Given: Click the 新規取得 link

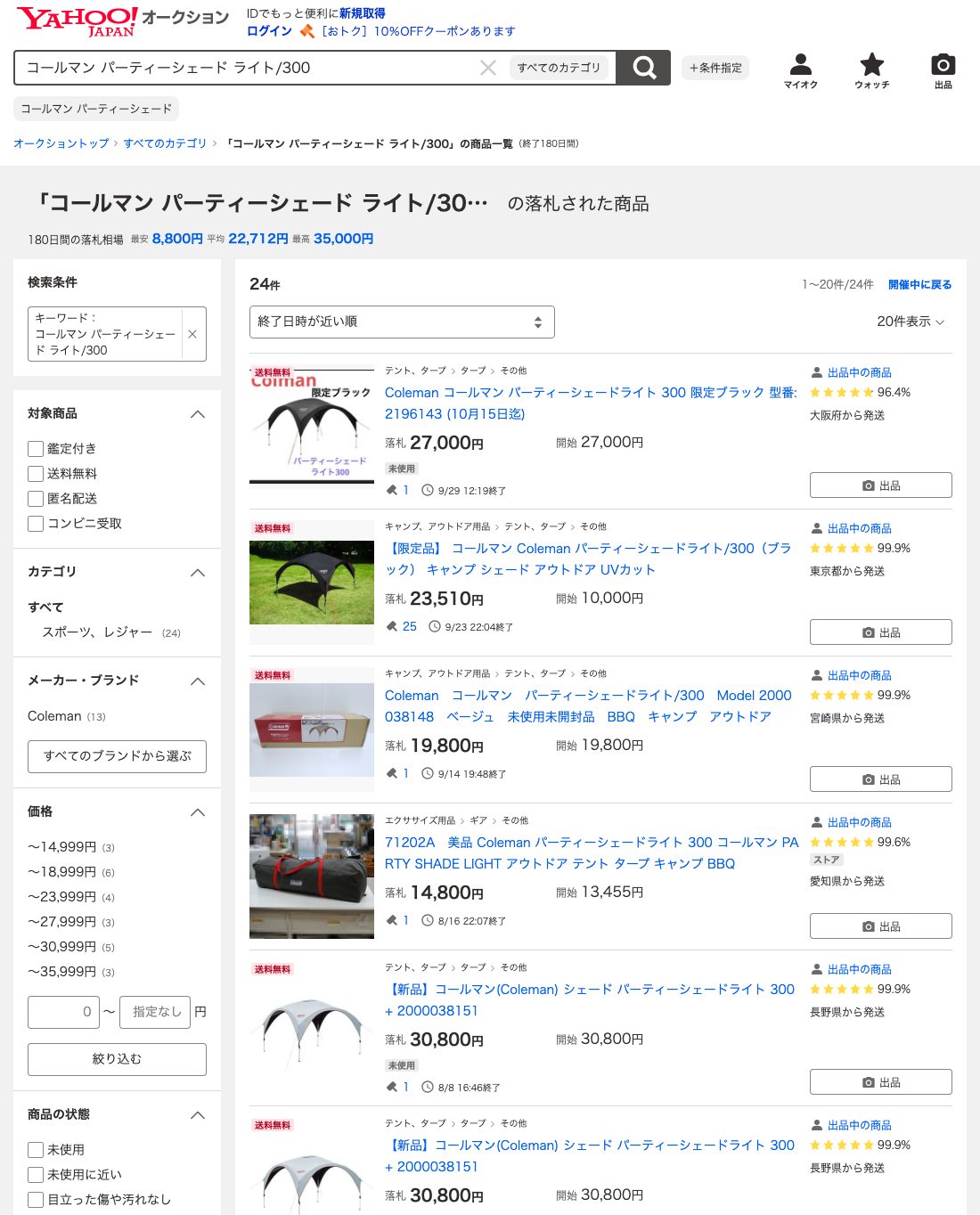Looking at the screenshot, I should [363, 13].
